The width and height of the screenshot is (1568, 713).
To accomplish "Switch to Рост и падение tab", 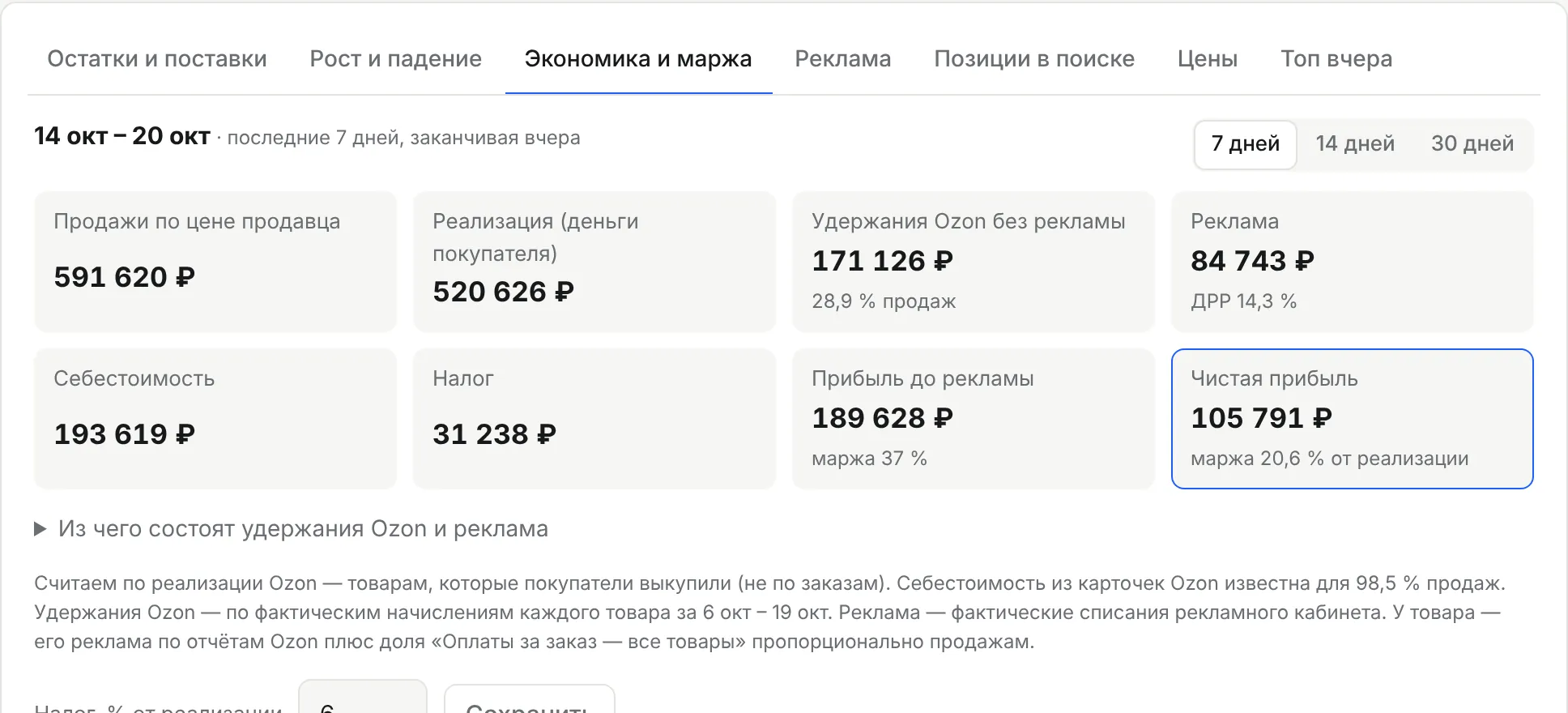I will point(395,59).
